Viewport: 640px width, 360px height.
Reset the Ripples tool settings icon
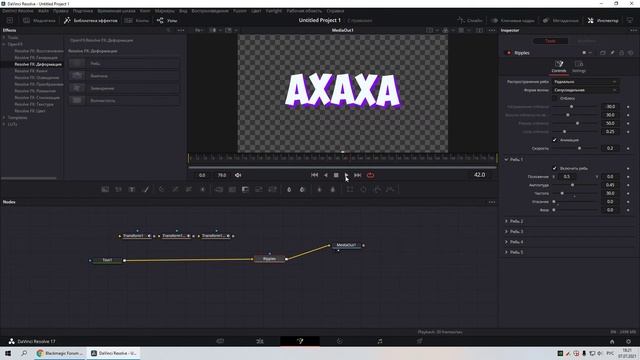(x=631, y=53)
